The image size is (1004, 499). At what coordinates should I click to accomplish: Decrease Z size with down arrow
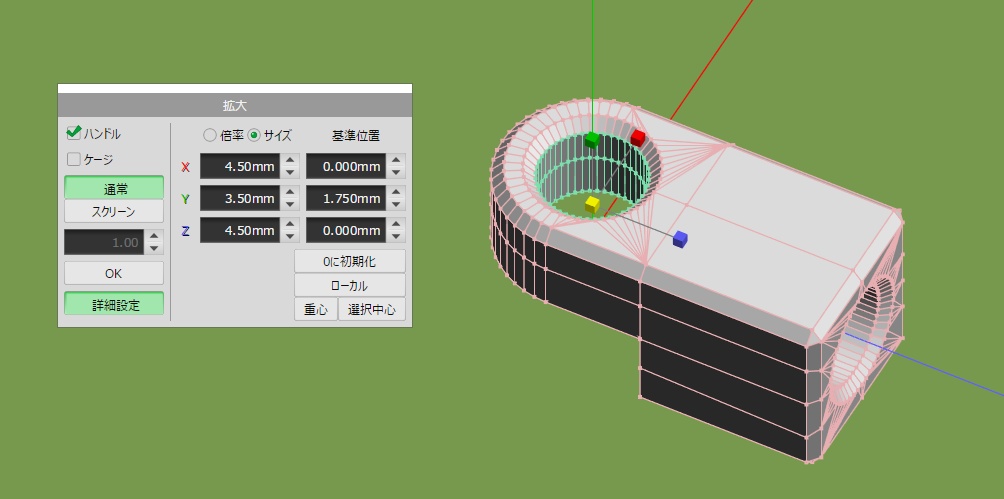290,236
